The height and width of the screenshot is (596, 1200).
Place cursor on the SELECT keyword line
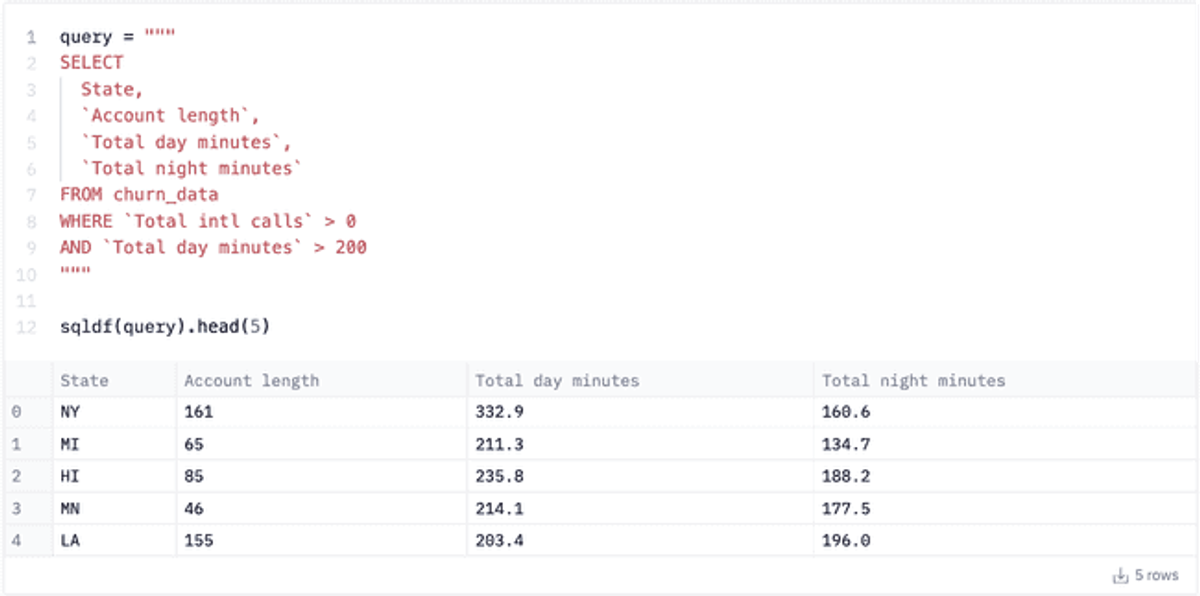(x=91, y=63)
